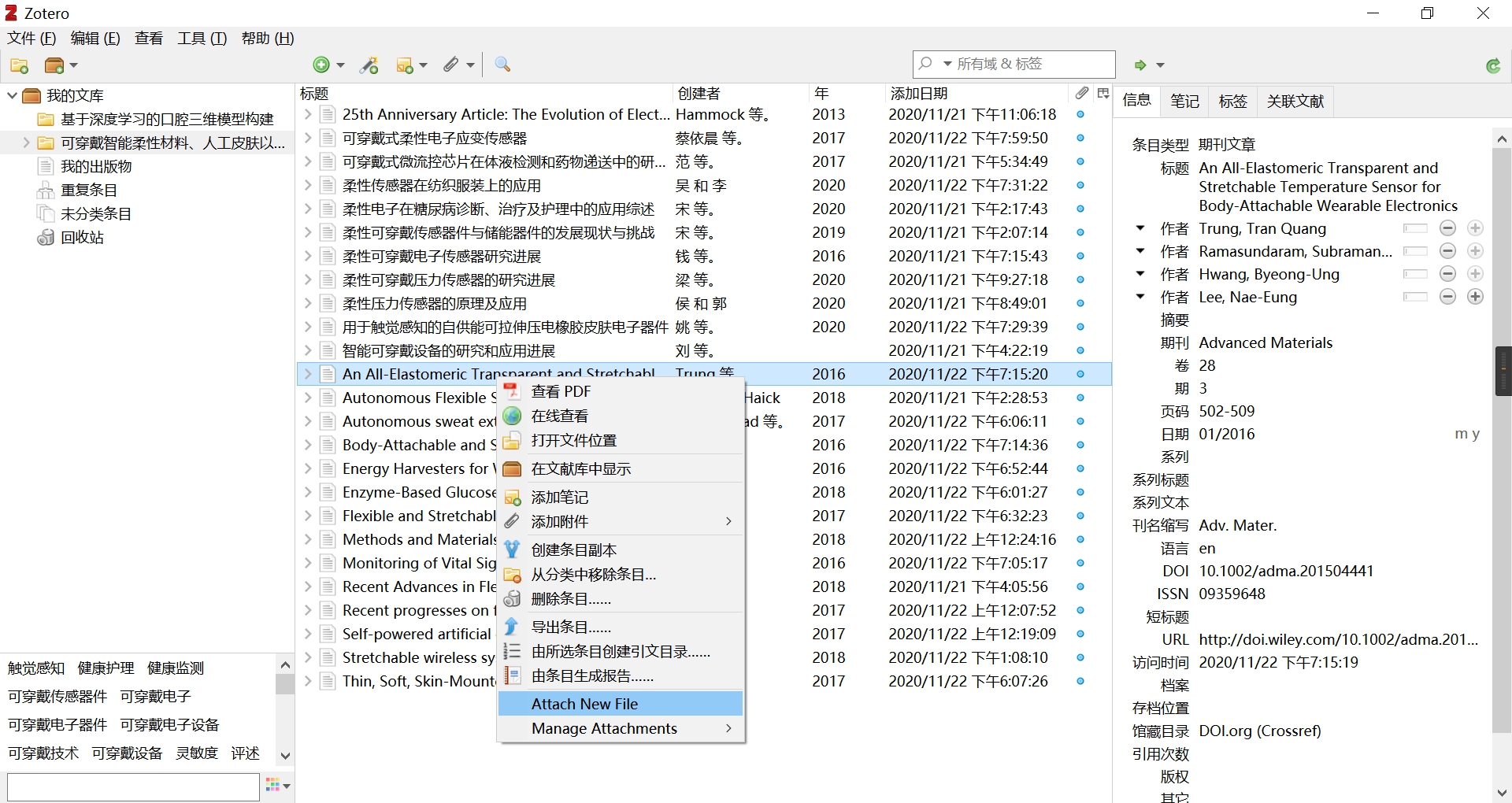The width and height of the screenshot is (1512, 803).
Task: Open the 编辑 (E) menu
Action: click(x=95, y=39)
